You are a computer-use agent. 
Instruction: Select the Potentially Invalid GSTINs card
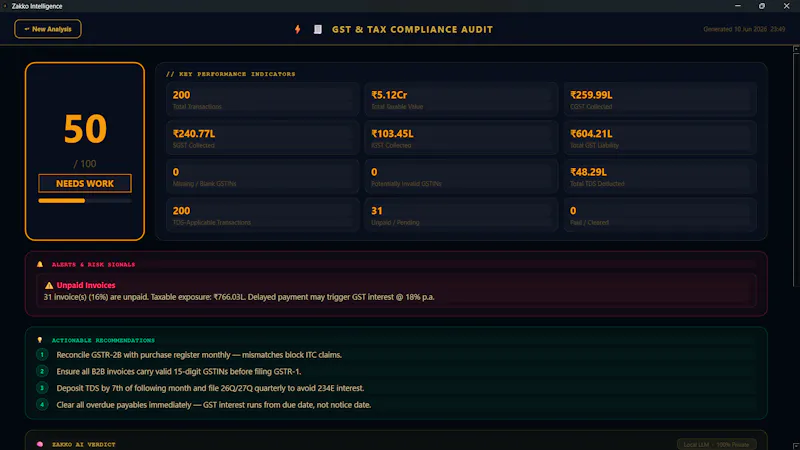(x=461, y=176)
